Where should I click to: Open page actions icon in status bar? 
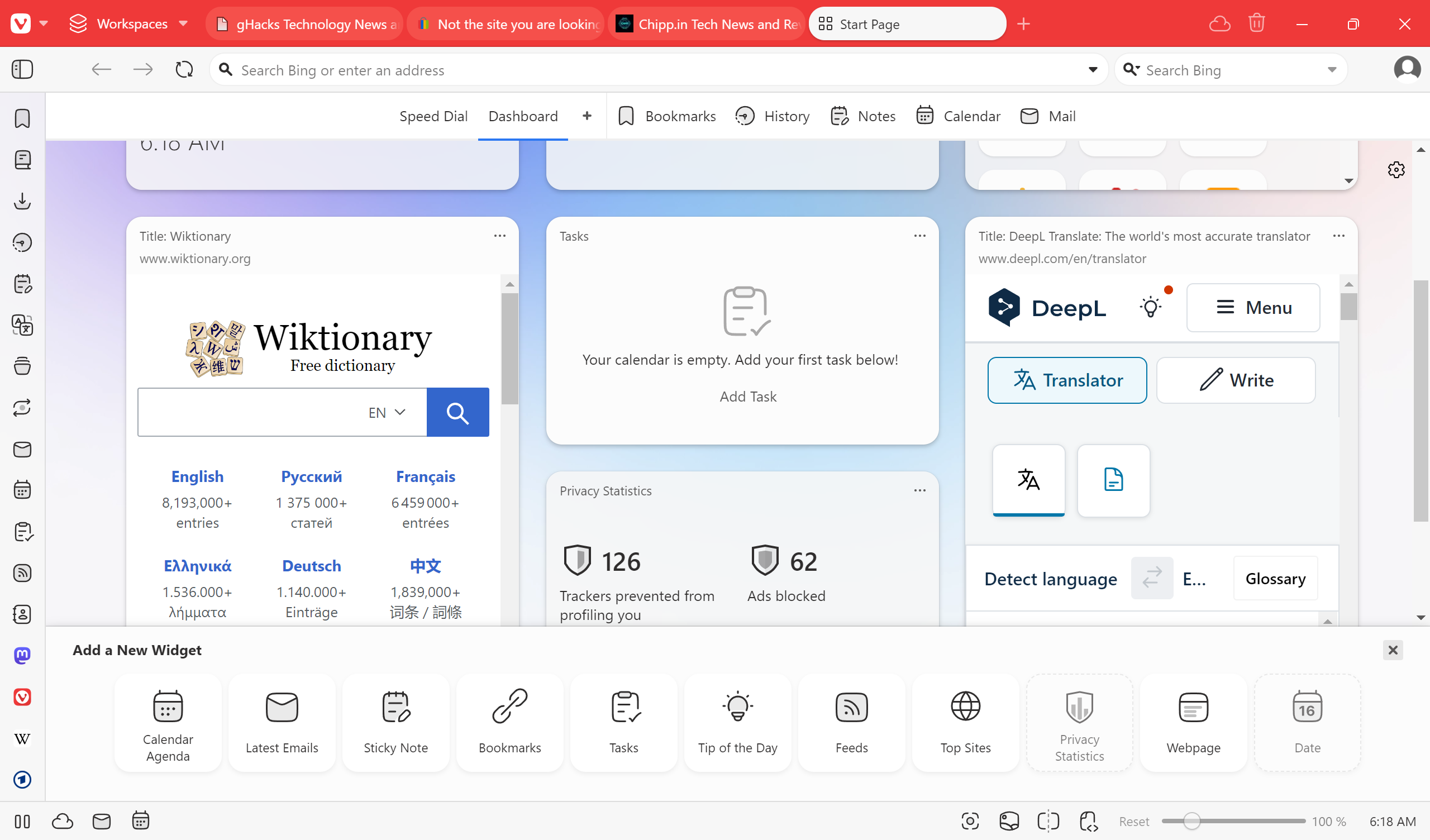coord(1088,820)
